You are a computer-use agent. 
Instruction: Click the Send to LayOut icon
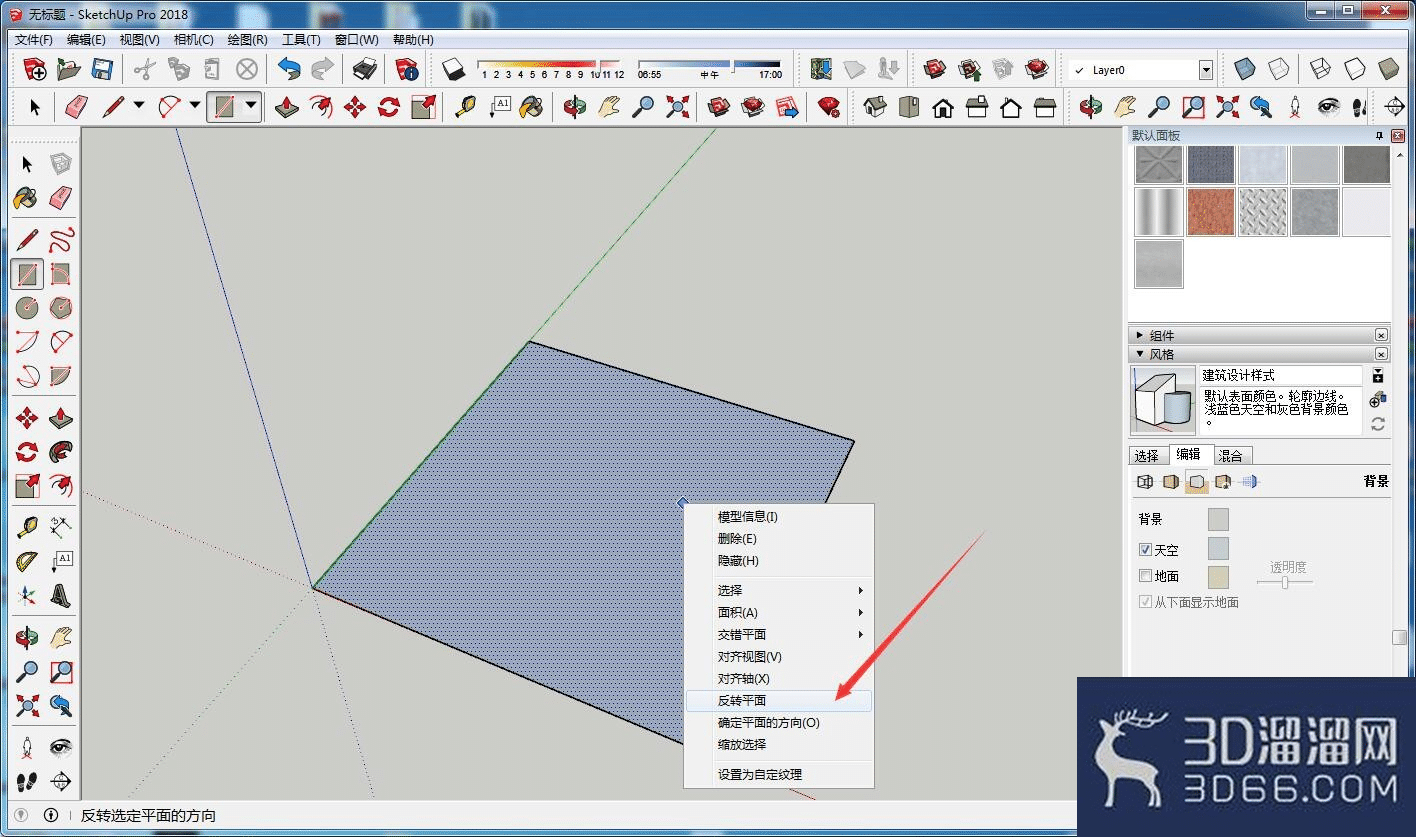point(787,106)
